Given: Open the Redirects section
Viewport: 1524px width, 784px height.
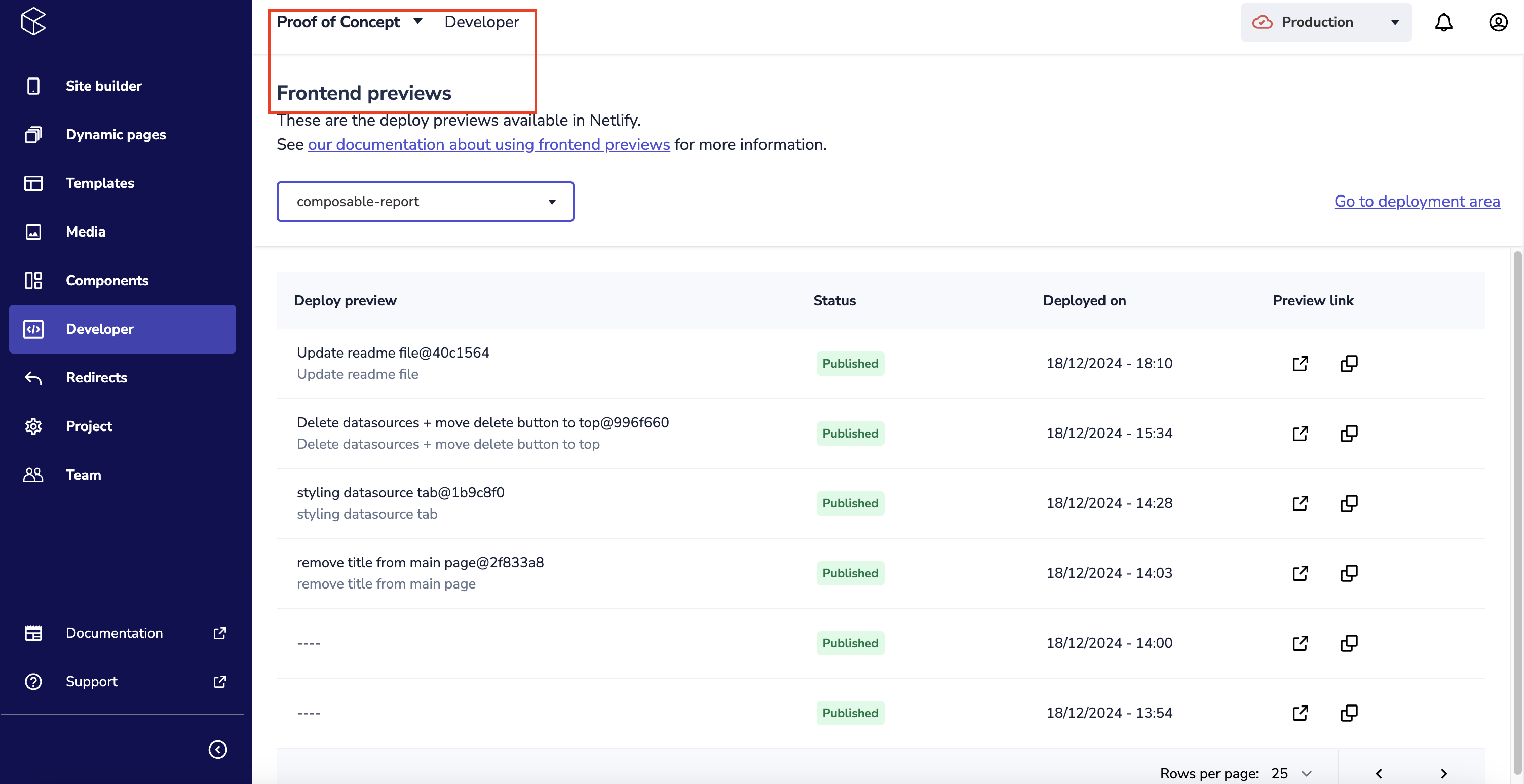Looking at the screenshot, I should [96, 377].
